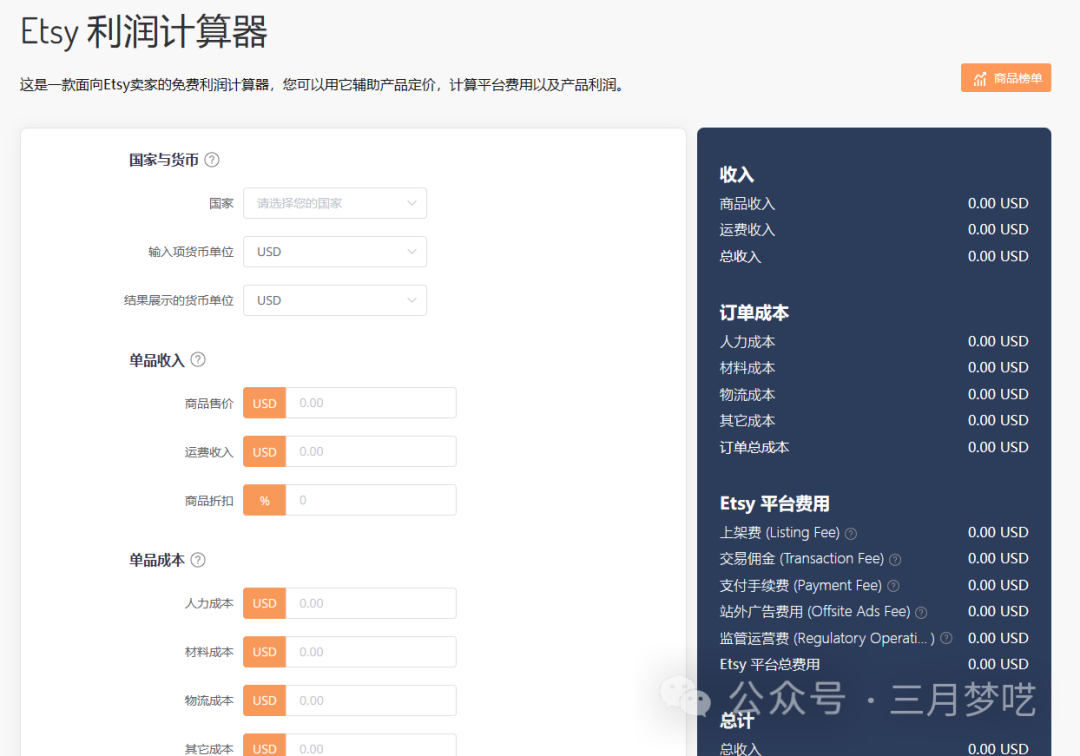Click the USD prefix on the 运费收入 field
This screenshot has height=756, width=1080.
(x=264, y=452)
